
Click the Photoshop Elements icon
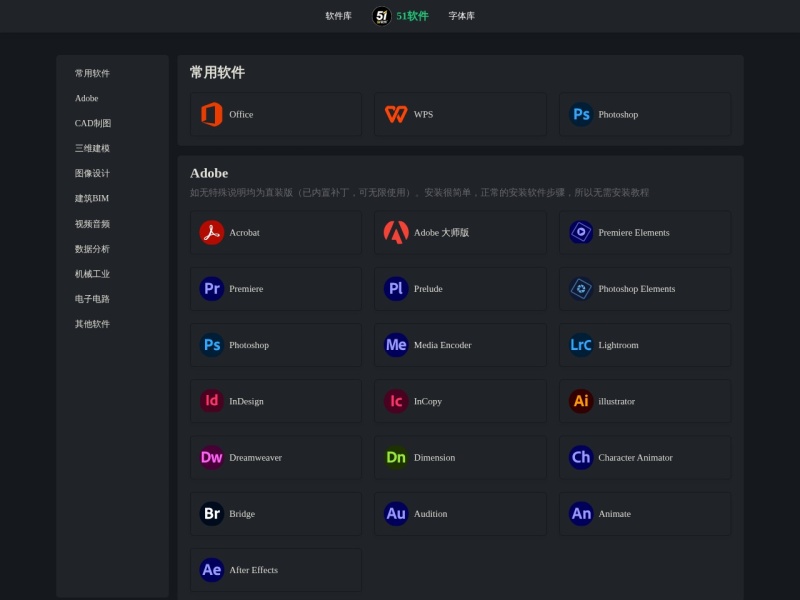tap(581, 289)
